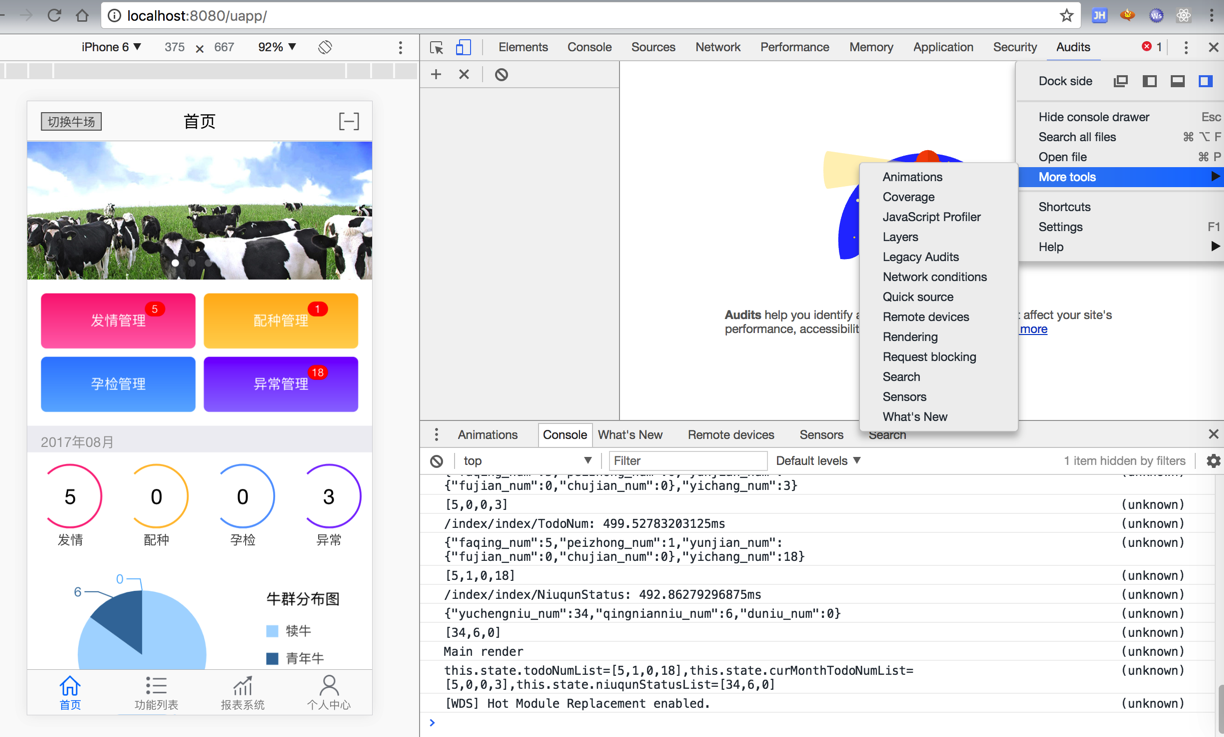Tap the 孕检管理 button
This screenshot has width=1224, height=737.
(x=118, y=384)
